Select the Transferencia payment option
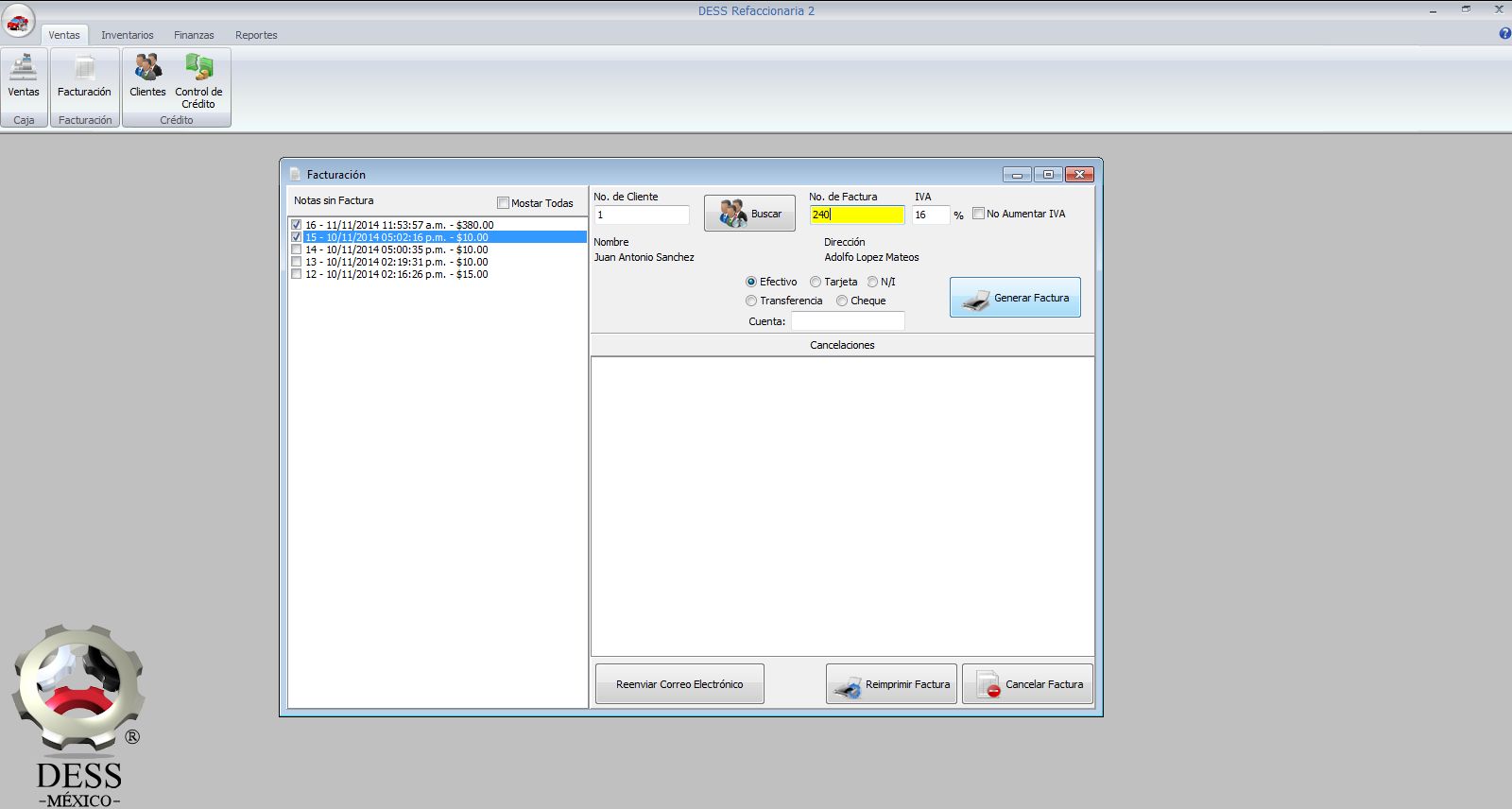The width and height of the screenshot is (1512, 809). 751,301
